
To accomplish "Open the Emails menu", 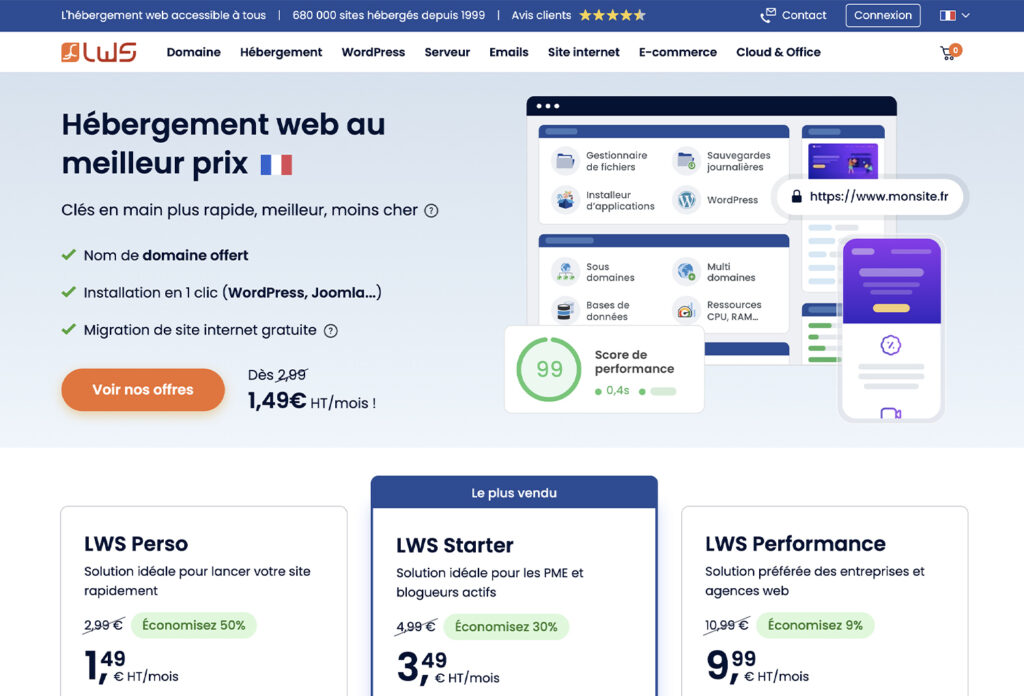I will click(x=509, y=52).
